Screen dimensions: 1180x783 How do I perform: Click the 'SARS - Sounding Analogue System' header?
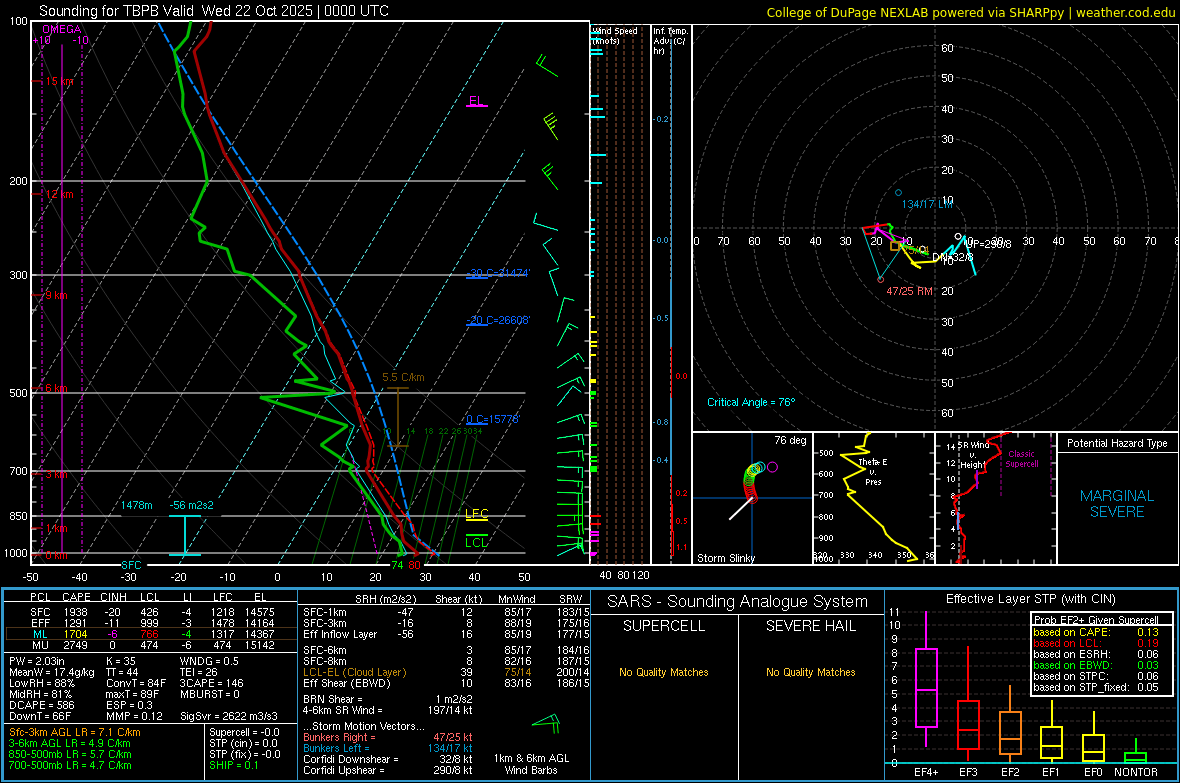738,602
